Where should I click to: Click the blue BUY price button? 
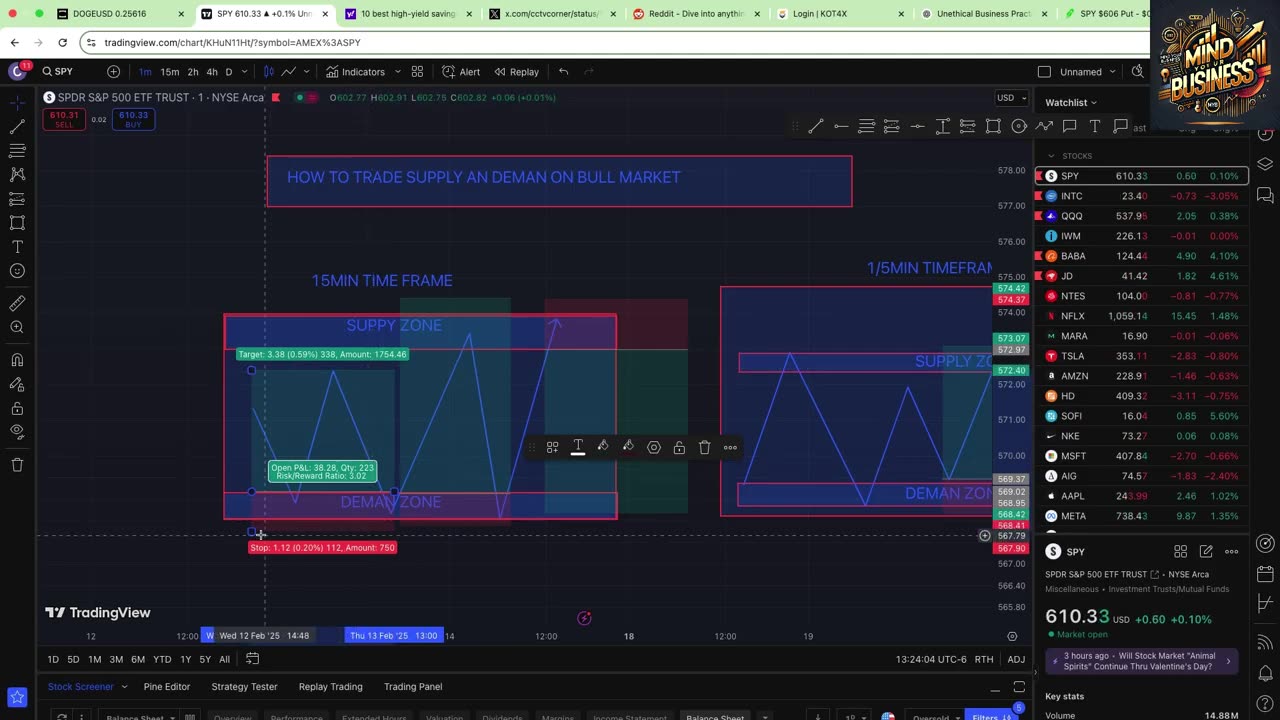(x=133, y=119)
